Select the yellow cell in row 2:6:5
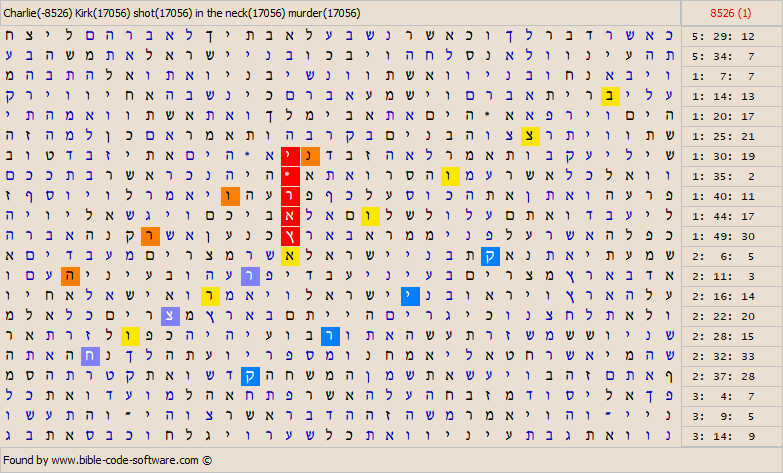Screen dimensions: 783x473 point(290,256)
